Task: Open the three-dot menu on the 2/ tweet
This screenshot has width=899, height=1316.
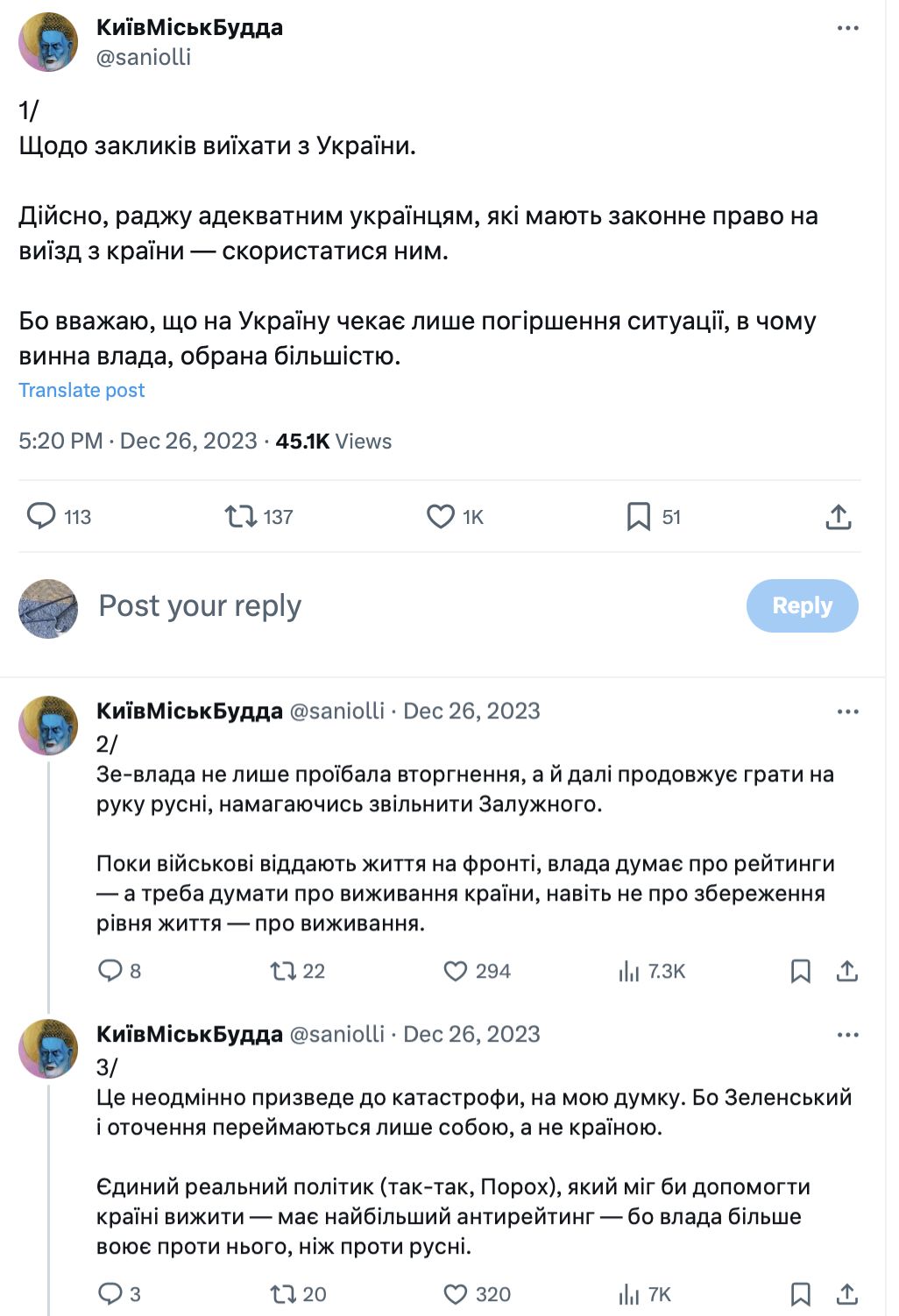Action: (x=846, y=711)
